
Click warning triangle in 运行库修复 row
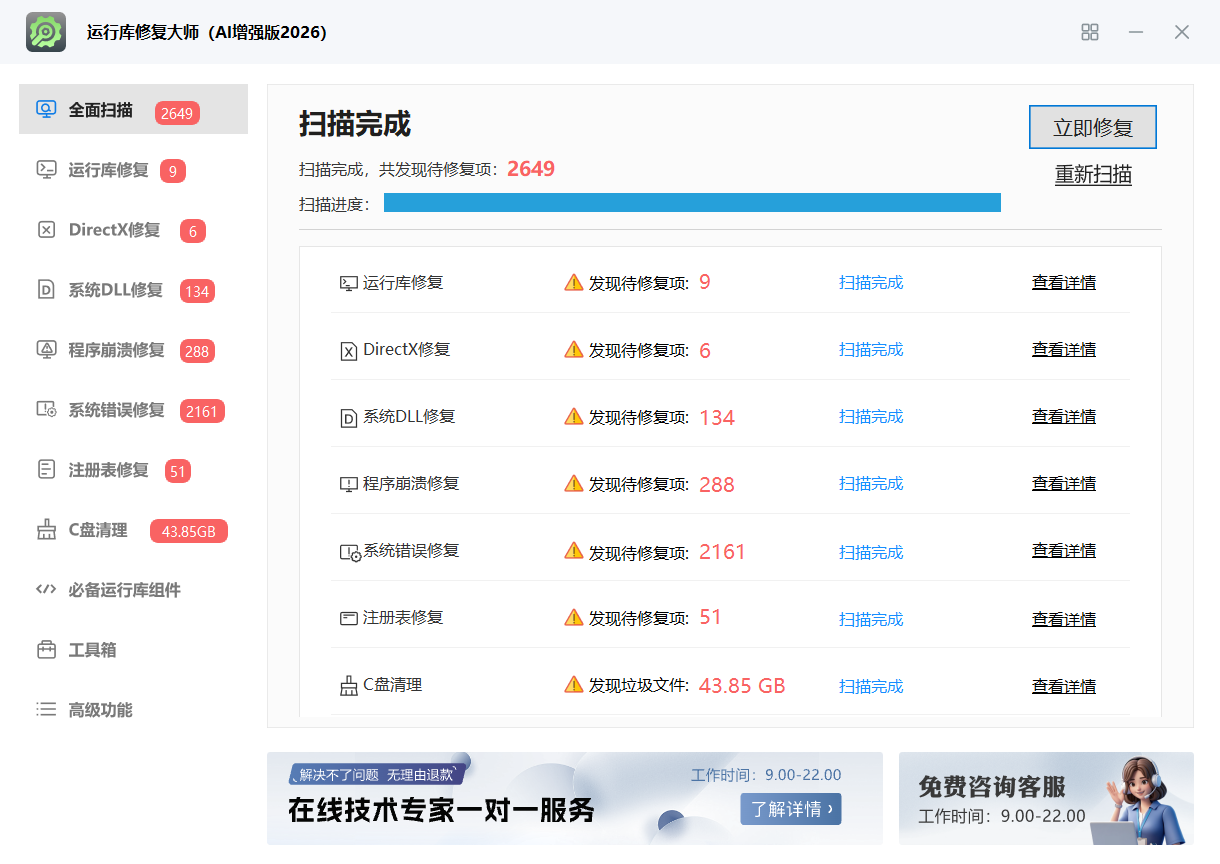(574, 282)
